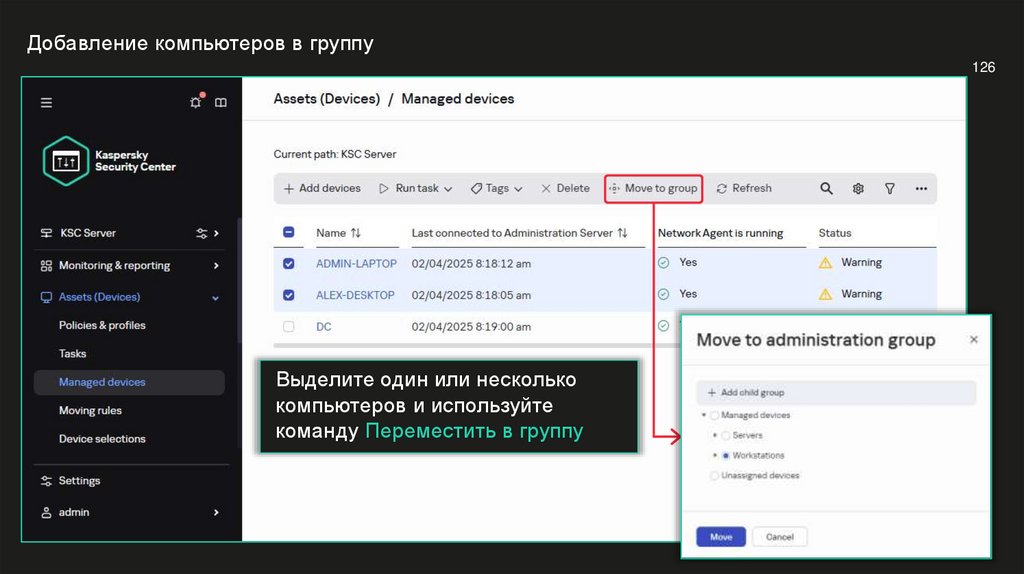Select Servers radio button
Viewport: 1024px width, 574px height.
tap(726, 436)
